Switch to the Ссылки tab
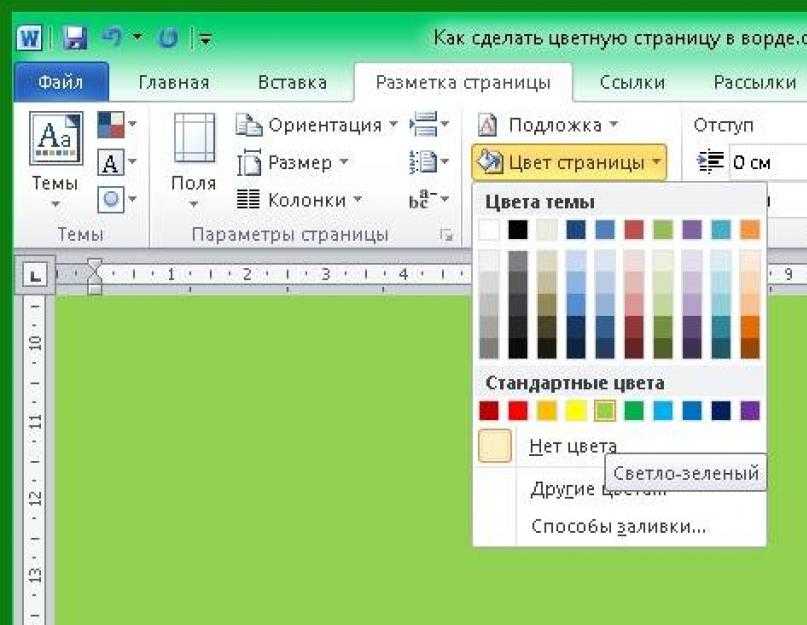 (632, 83)
